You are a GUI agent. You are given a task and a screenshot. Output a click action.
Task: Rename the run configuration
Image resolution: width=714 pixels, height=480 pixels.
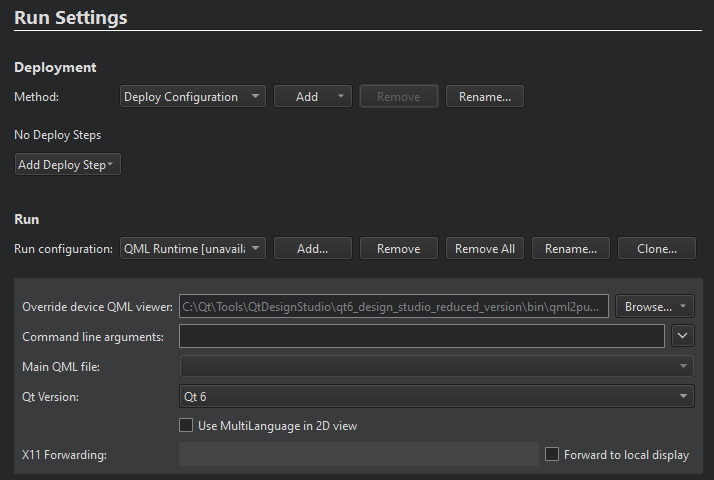(x=570, y=249)
